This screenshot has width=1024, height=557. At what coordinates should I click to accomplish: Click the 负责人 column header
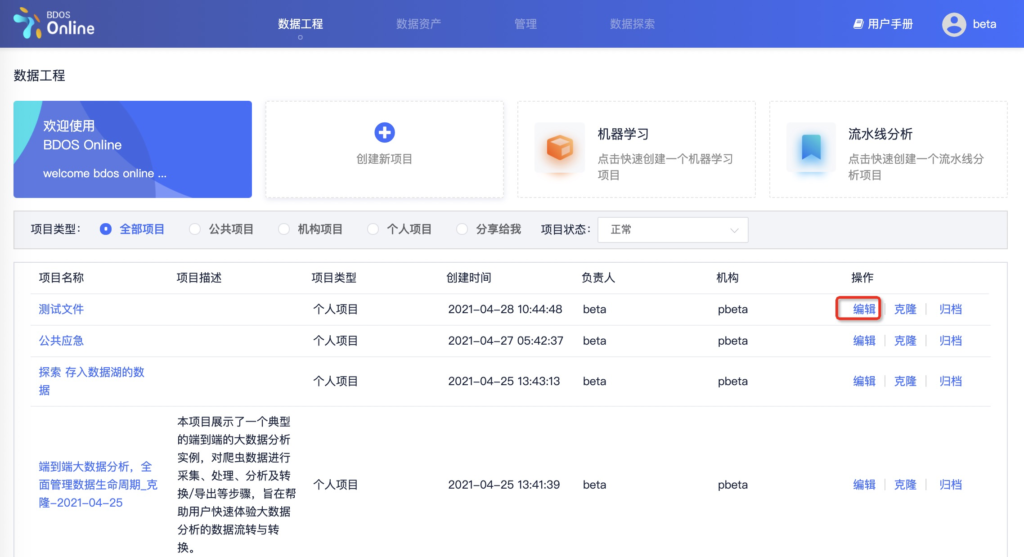[598, 278]
